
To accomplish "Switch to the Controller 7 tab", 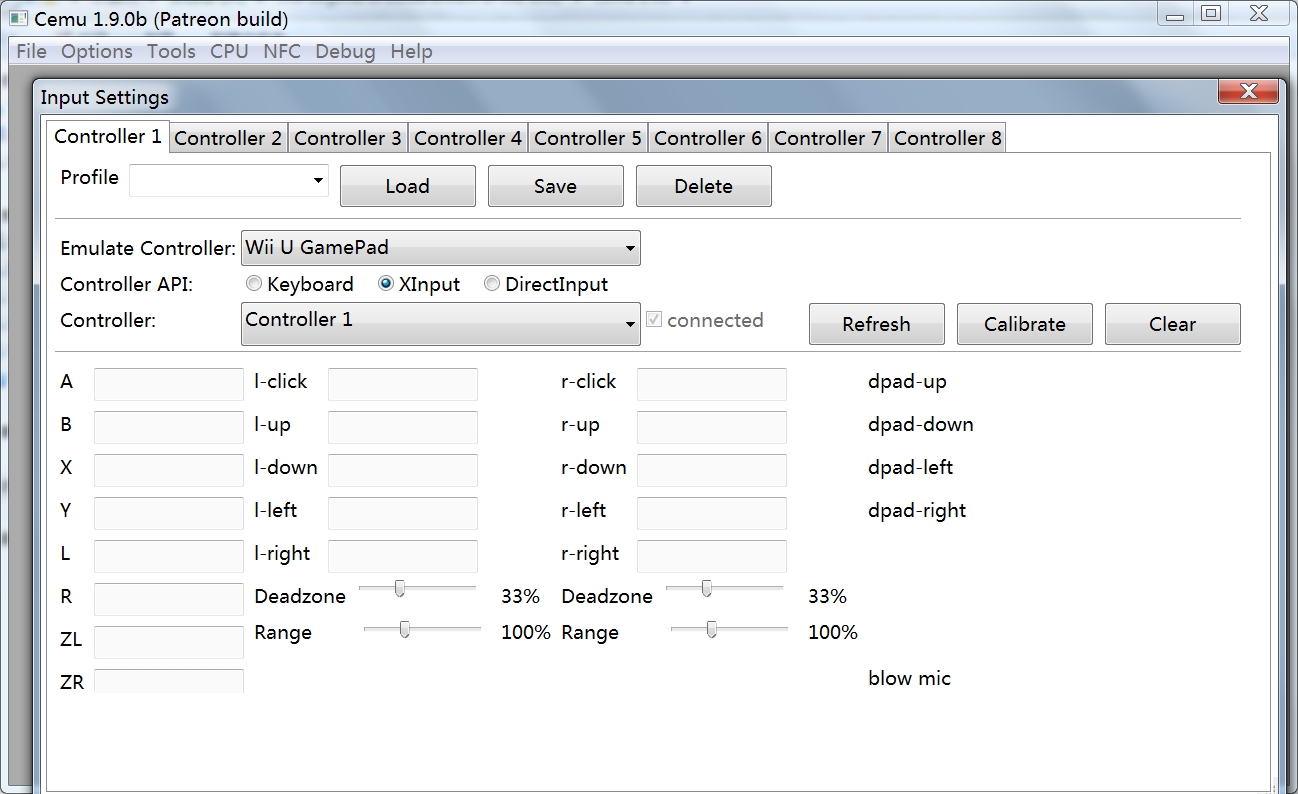I will tap(828, 138).
